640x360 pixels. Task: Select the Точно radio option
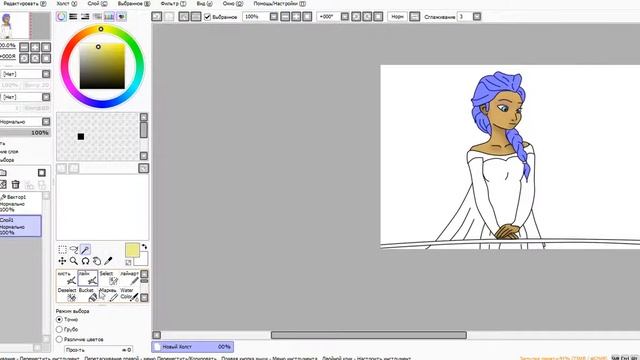click(59, 320)
